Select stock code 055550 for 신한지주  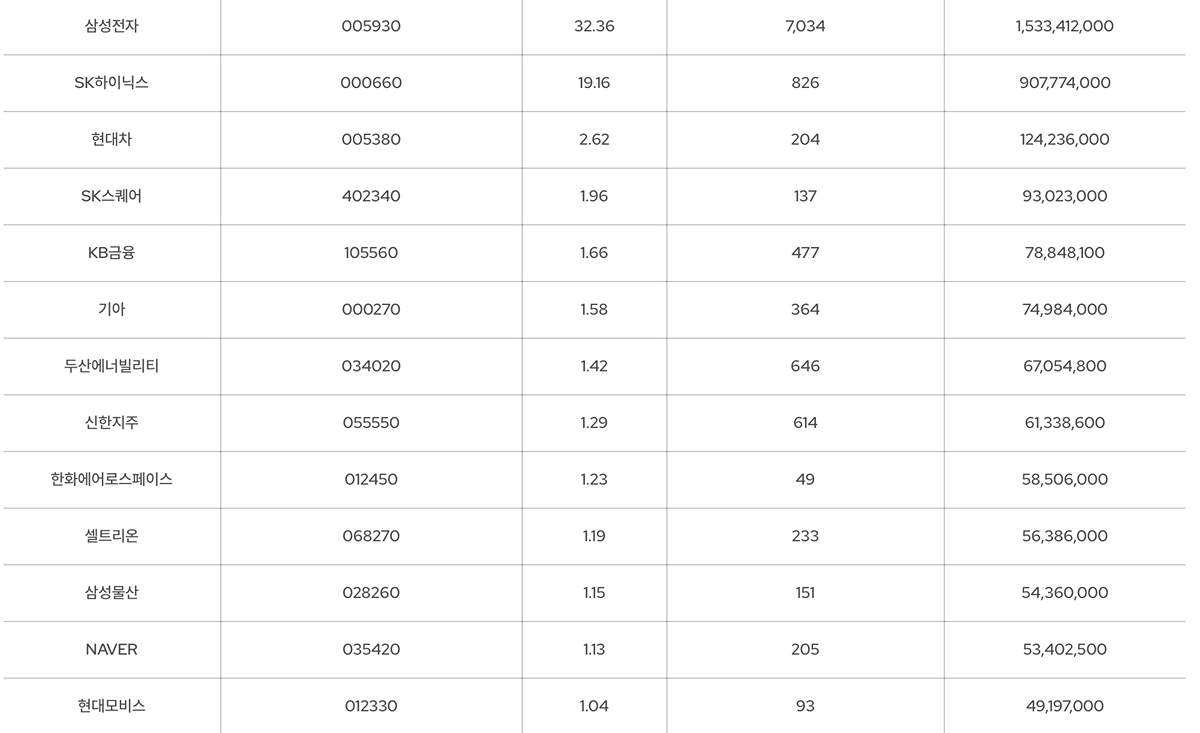(x=371, y=423)
